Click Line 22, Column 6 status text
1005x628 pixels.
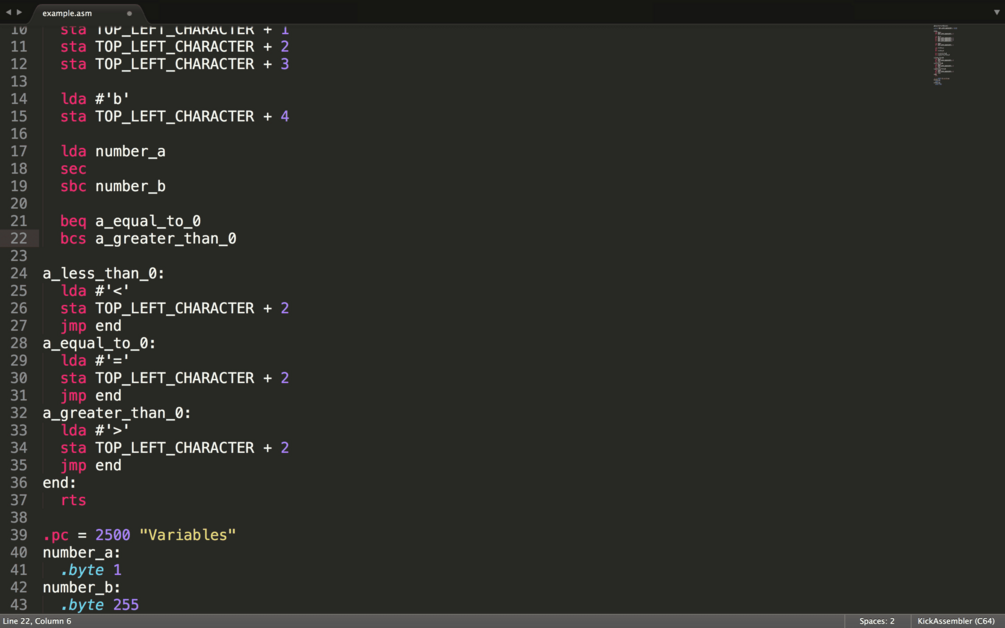(37, 621)
